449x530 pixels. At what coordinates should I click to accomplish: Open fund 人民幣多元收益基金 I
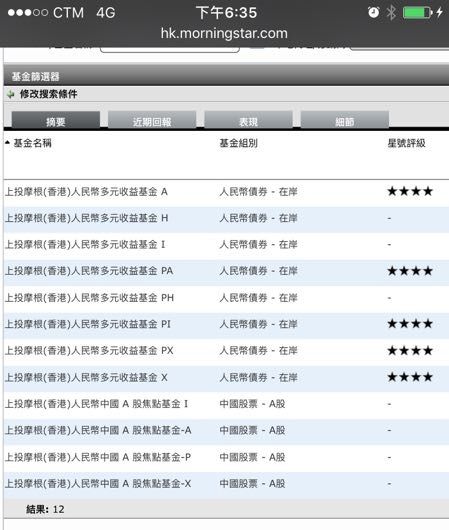[x=85, y=244]
